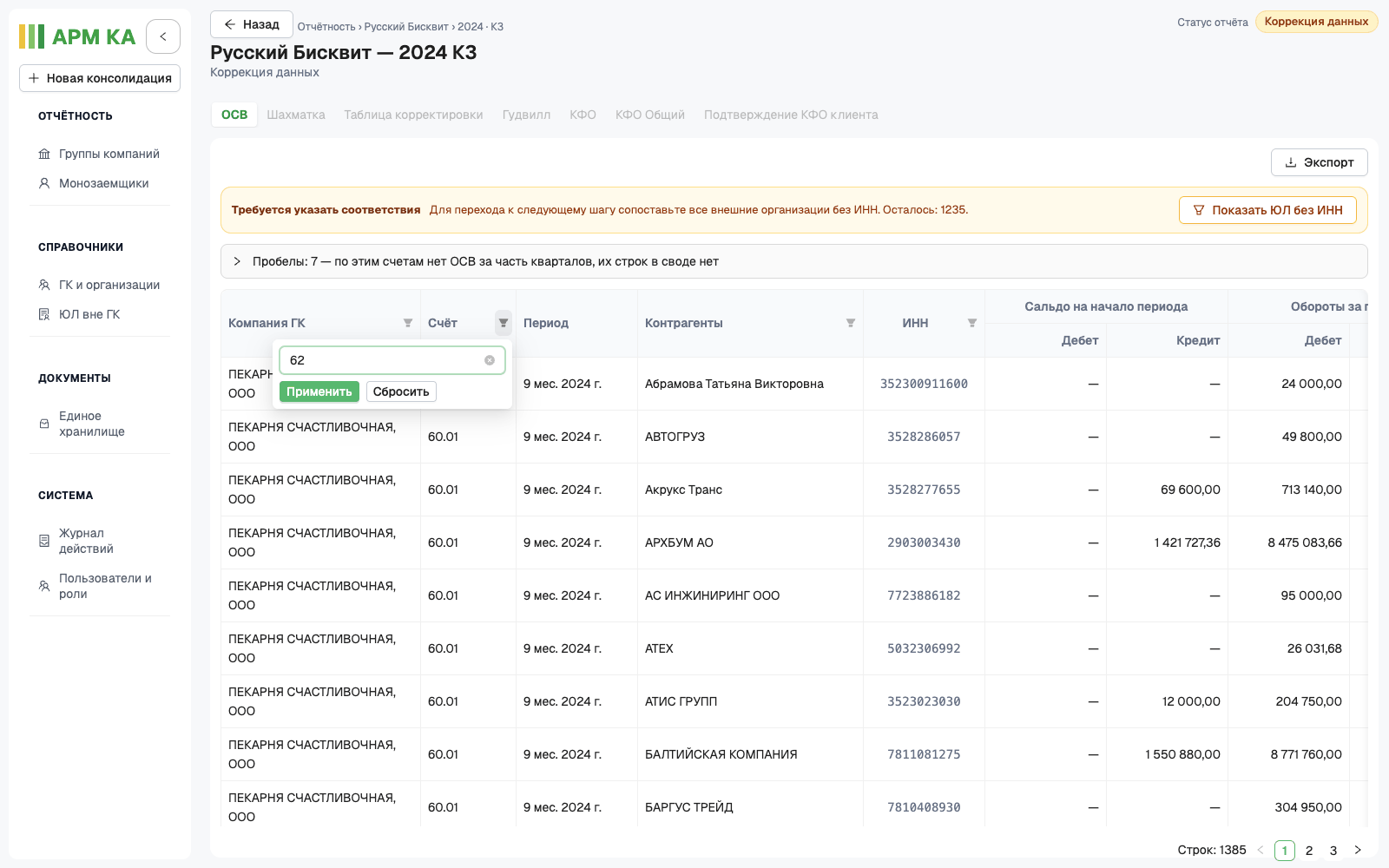Open the Гудвилл tab

526,115
